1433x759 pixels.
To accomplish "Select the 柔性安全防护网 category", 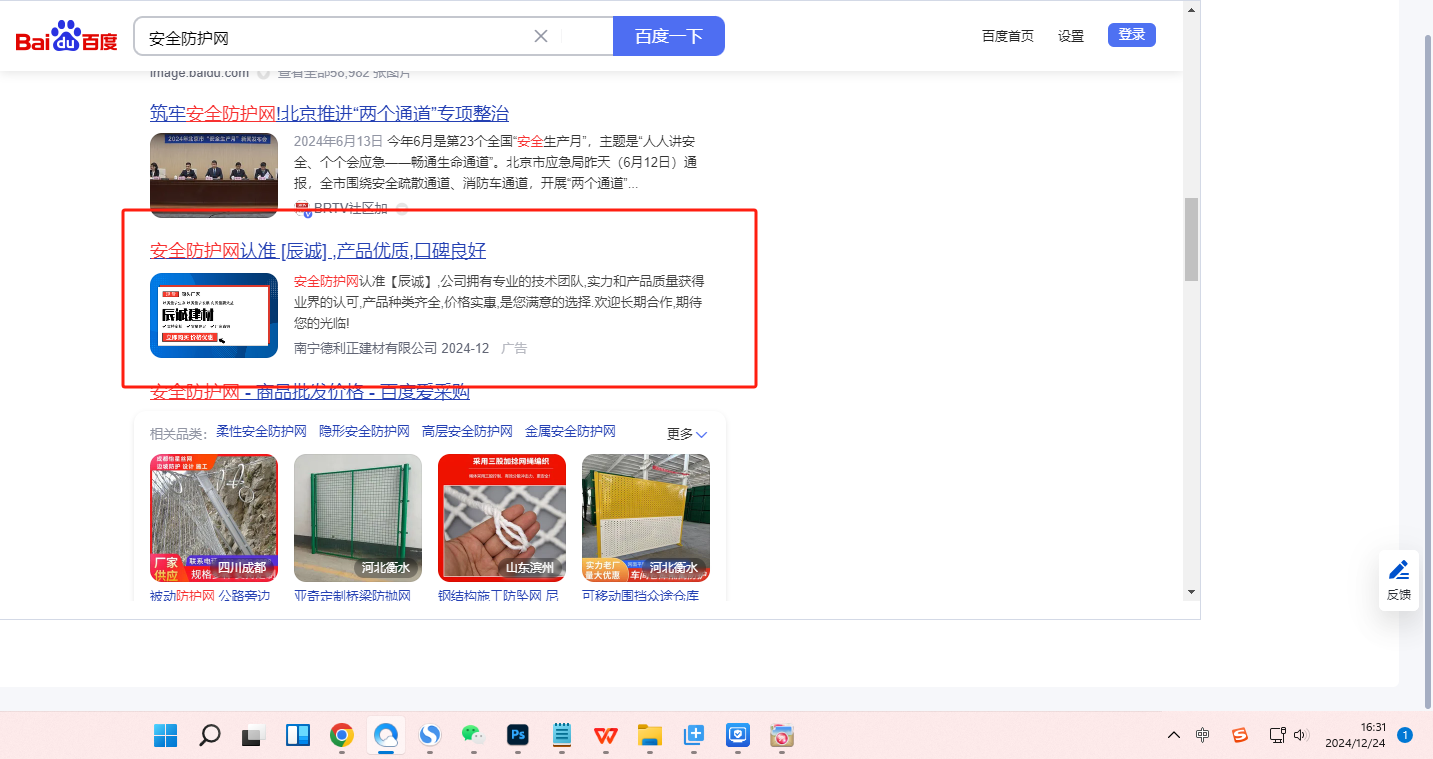I will coord(261,432).
